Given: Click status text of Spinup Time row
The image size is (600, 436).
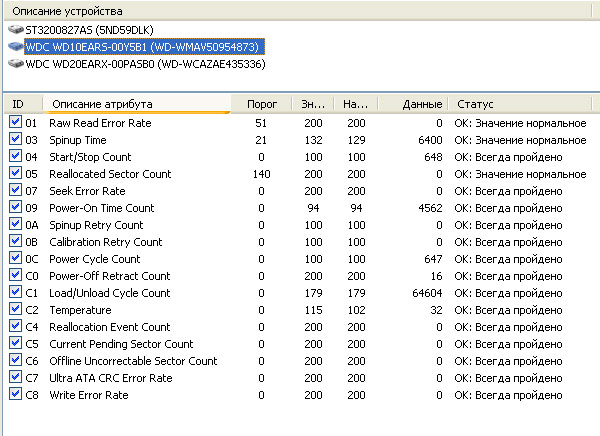Looking at the screenshot, I should (x=520, y=140).
